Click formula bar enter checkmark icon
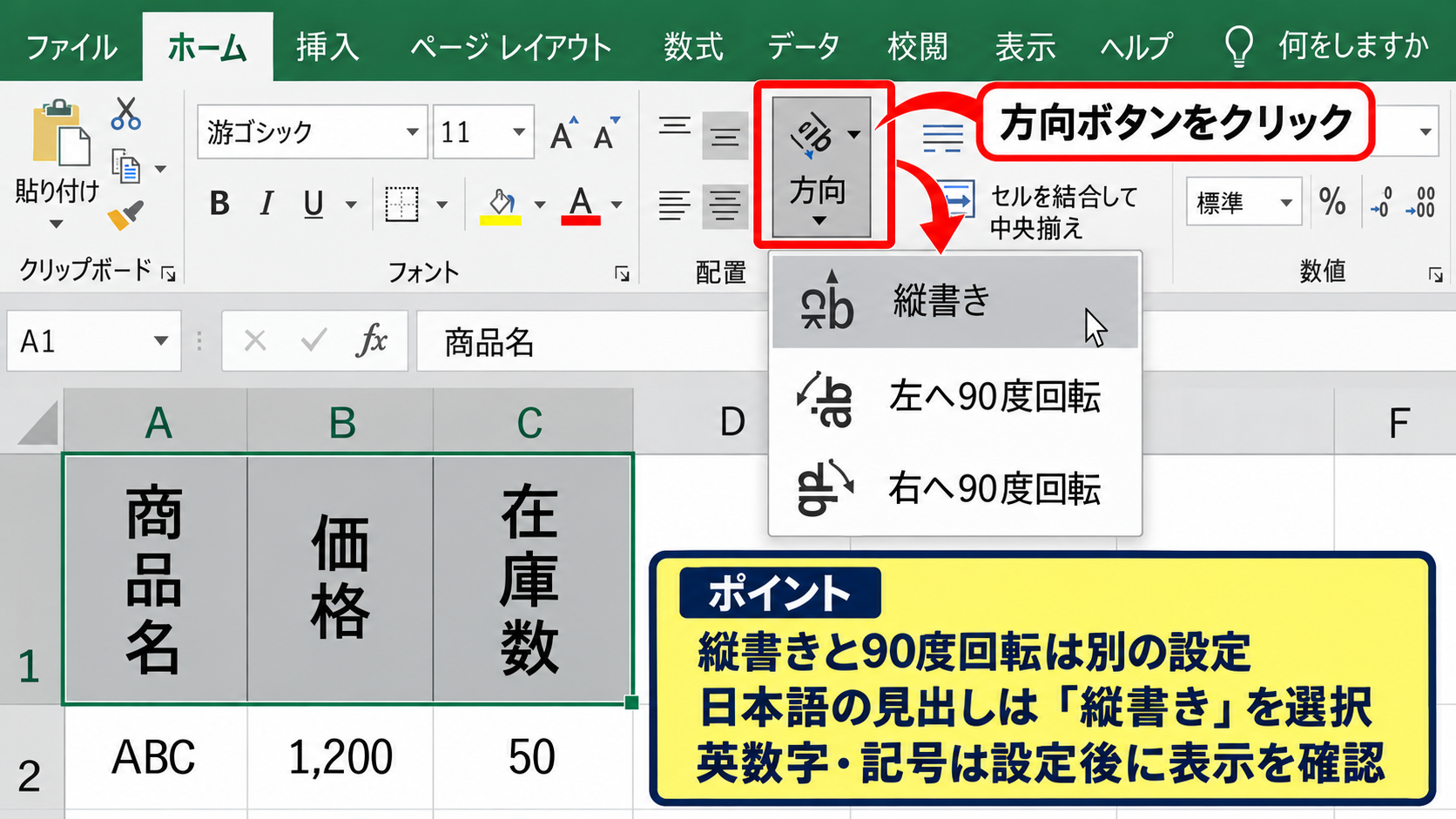1456x819 pixels. 313,340
